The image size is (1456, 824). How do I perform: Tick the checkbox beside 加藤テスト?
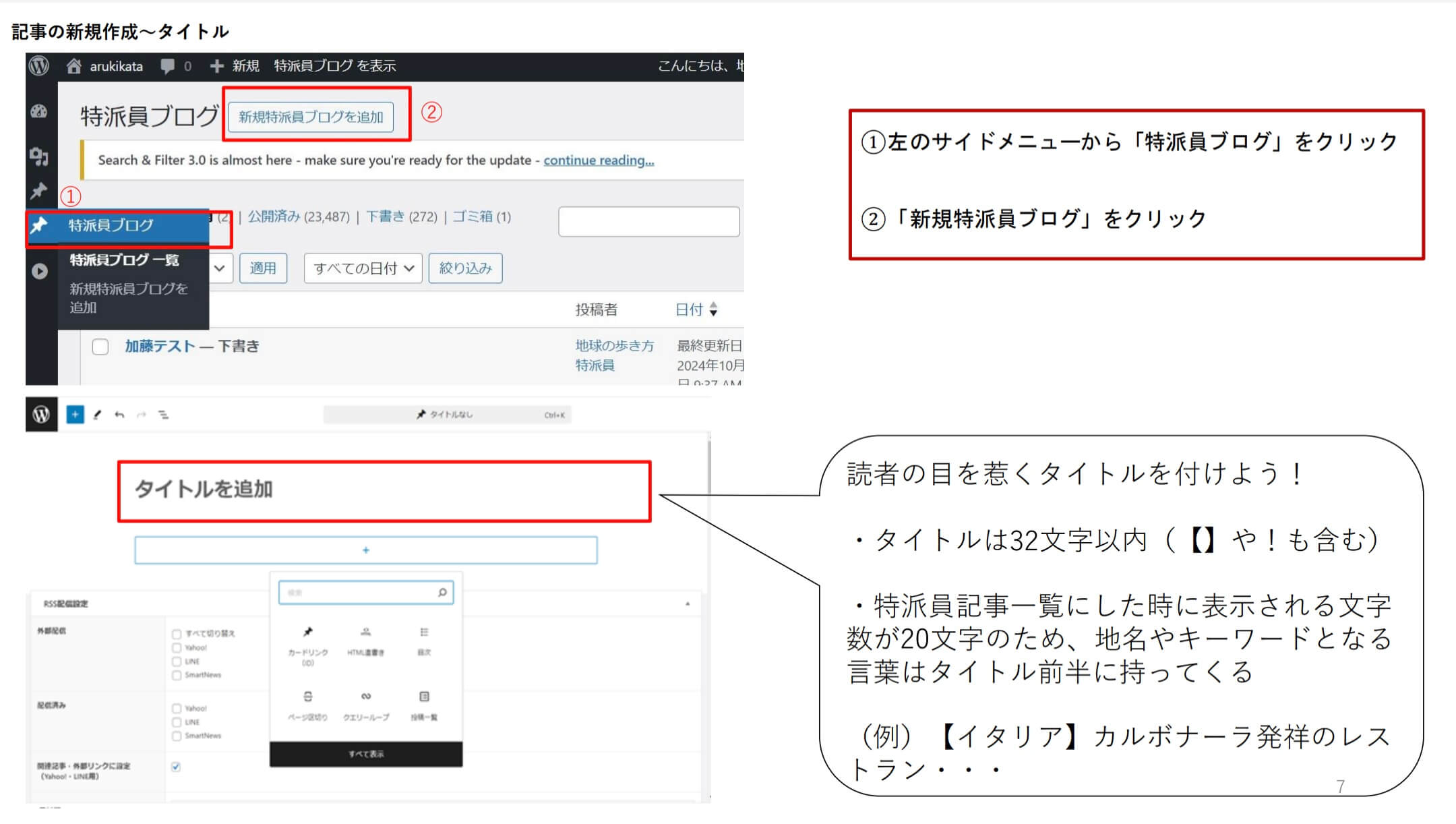point(100,347)
